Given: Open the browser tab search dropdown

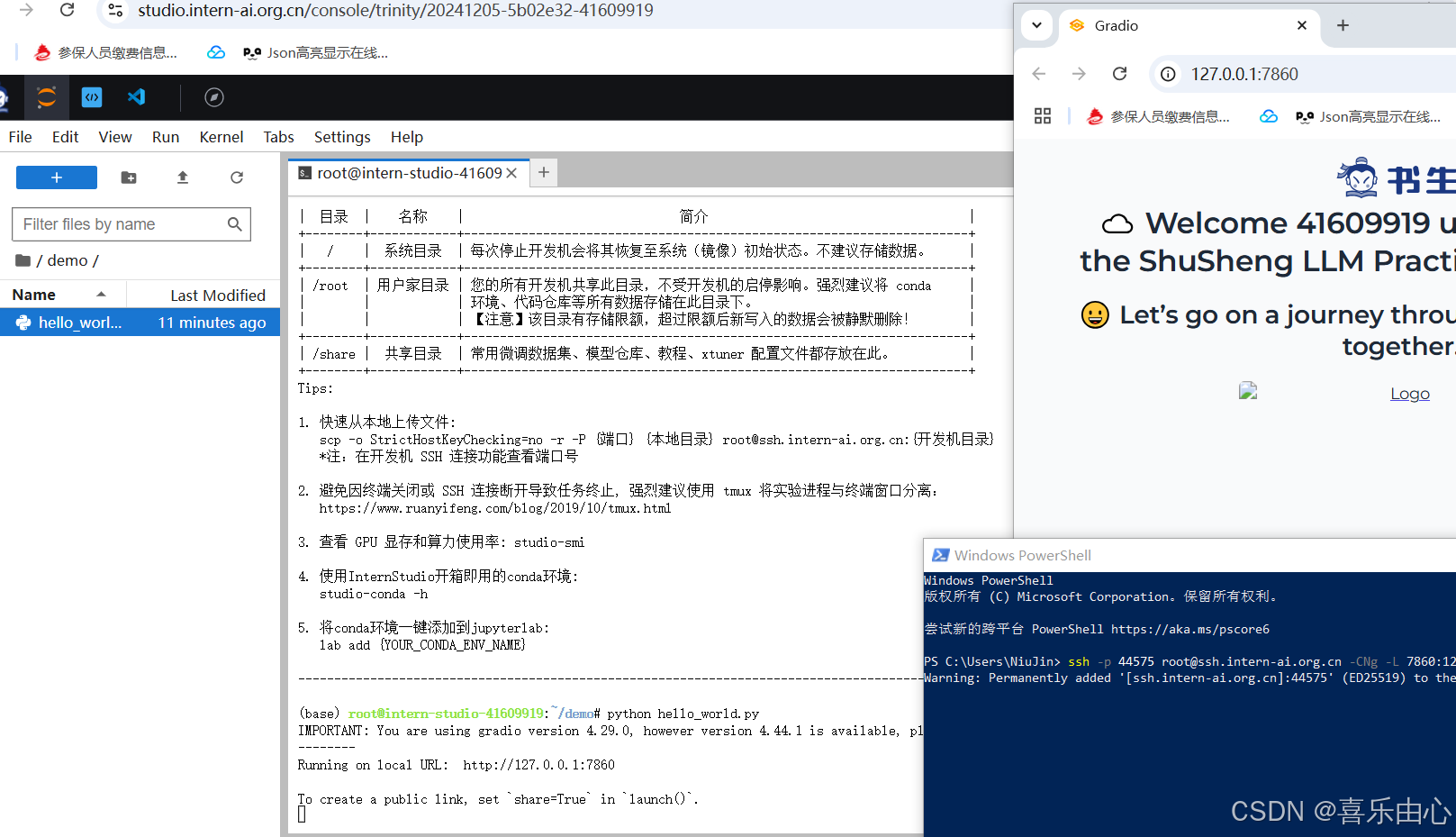Looking at the screenshot, I should pyautogui.click(x=1036, y=26).
